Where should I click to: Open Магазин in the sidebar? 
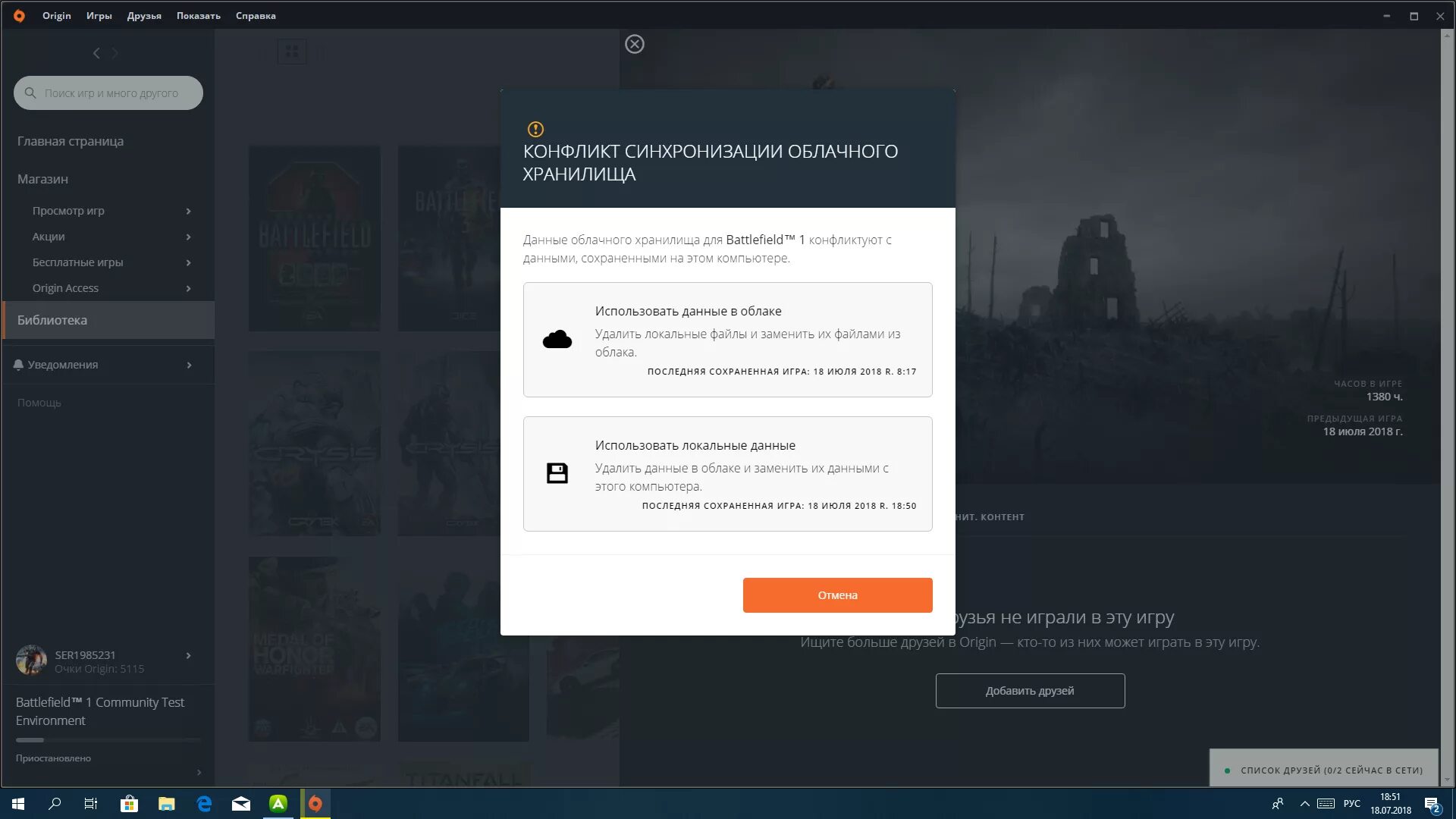42,179
